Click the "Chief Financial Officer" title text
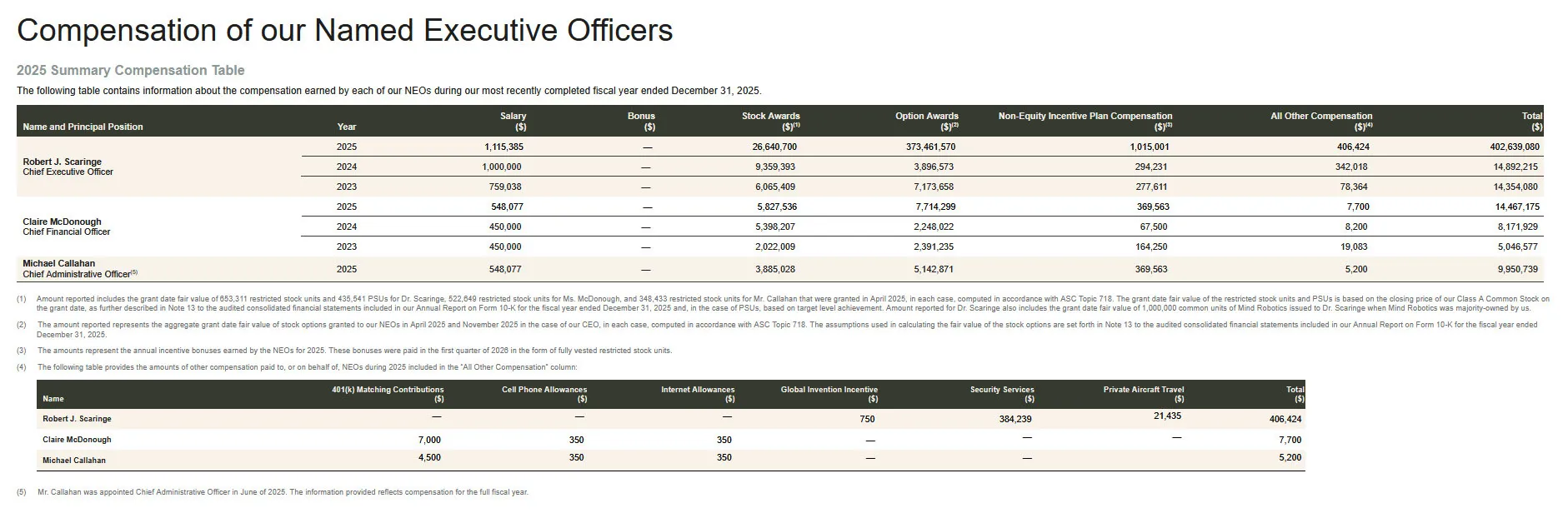Viewport: 1568px width, 518px height. coord(66,232)
